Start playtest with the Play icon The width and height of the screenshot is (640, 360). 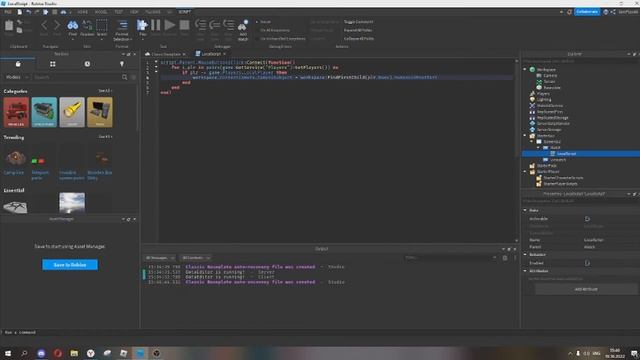[x=142, y=25]
